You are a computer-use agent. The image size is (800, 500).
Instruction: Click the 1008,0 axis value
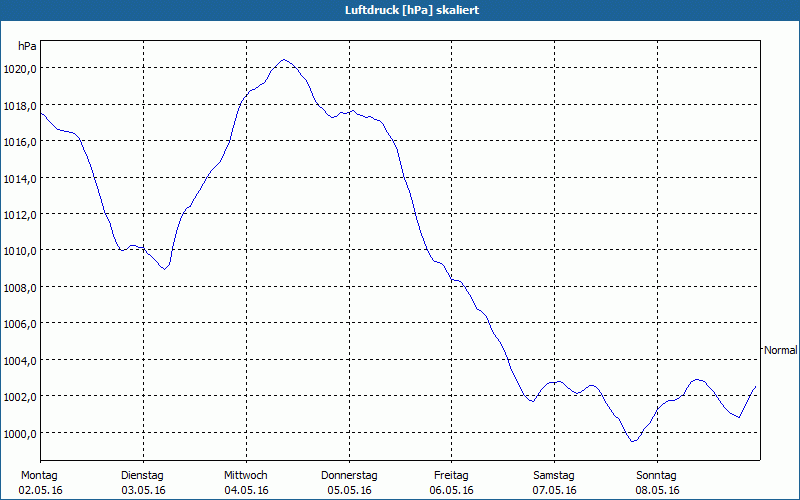(x=20, y=288)
